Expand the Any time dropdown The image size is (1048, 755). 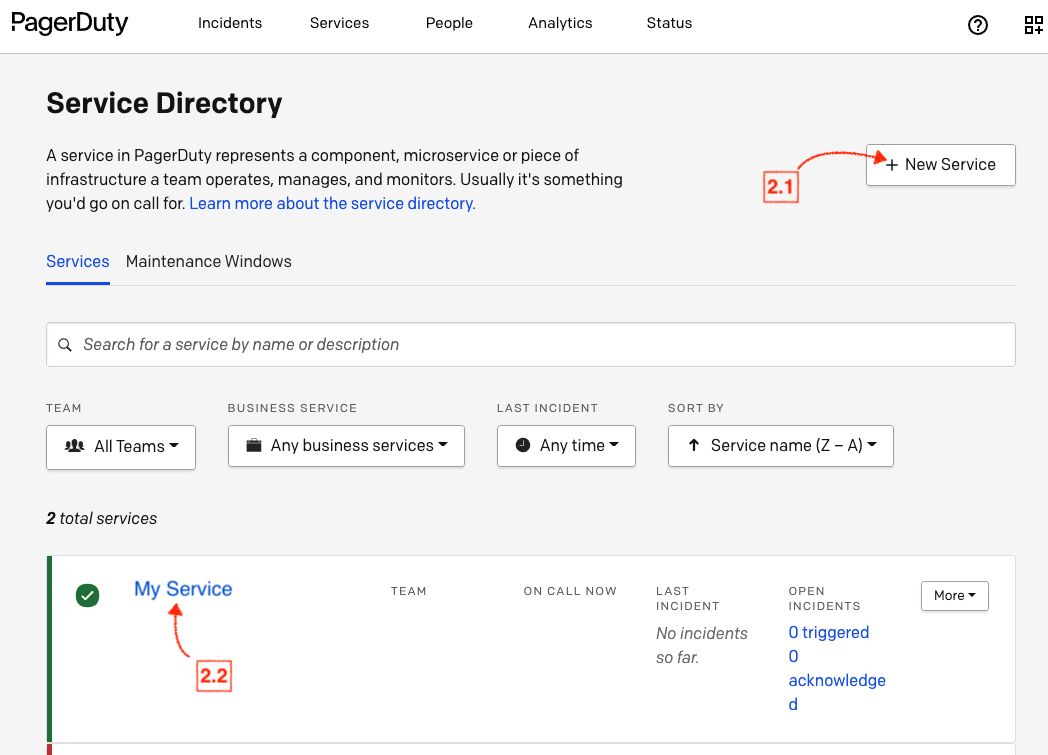coord(566,446)
